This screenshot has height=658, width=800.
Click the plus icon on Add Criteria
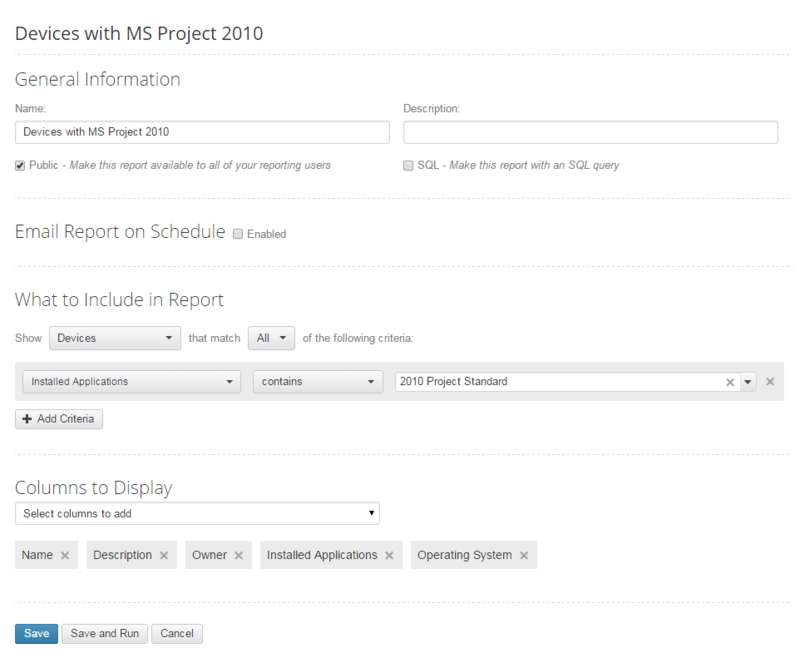pyautogui.click(x=27, y=419)
